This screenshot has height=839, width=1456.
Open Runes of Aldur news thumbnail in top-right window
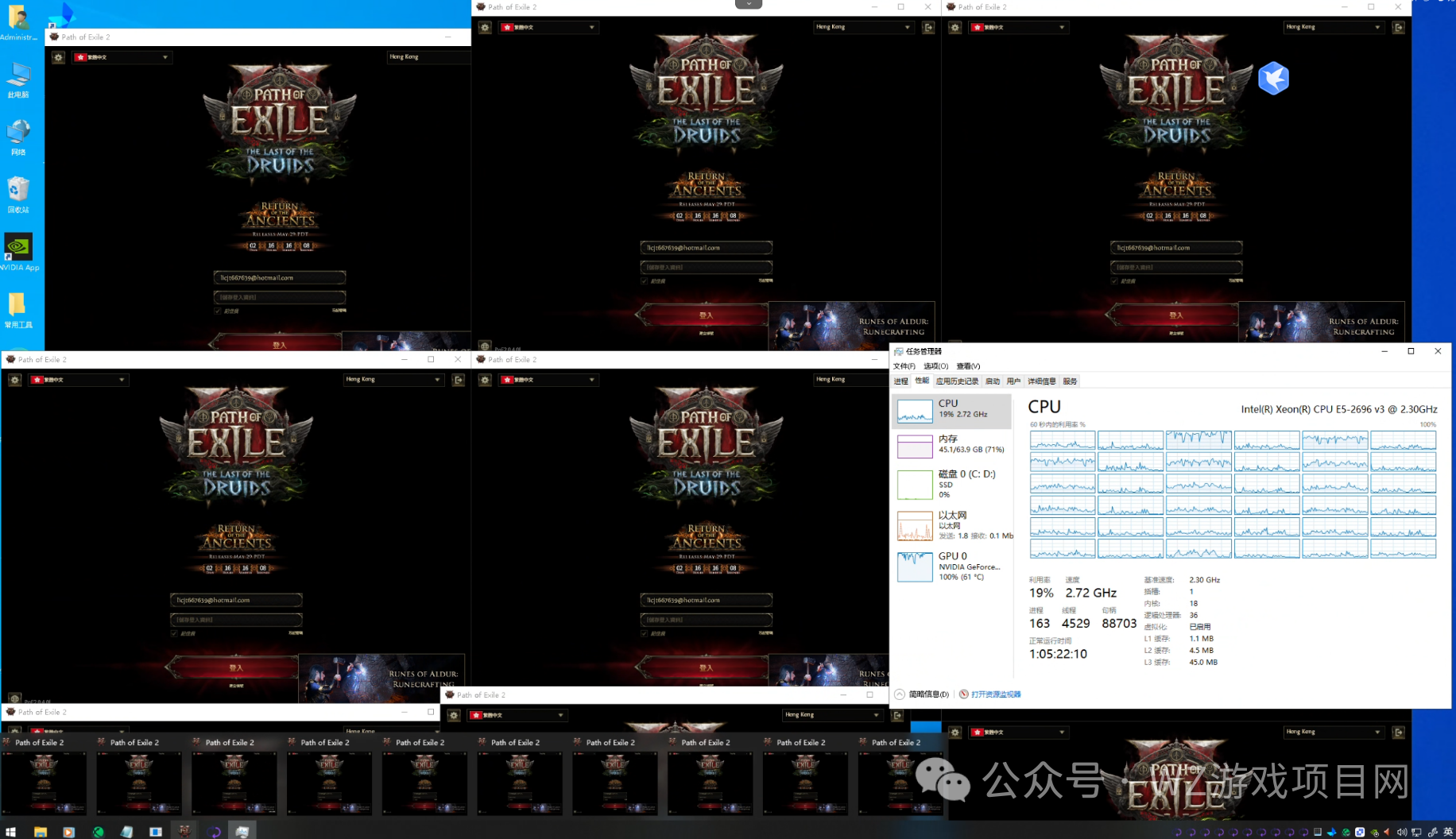1322,324
